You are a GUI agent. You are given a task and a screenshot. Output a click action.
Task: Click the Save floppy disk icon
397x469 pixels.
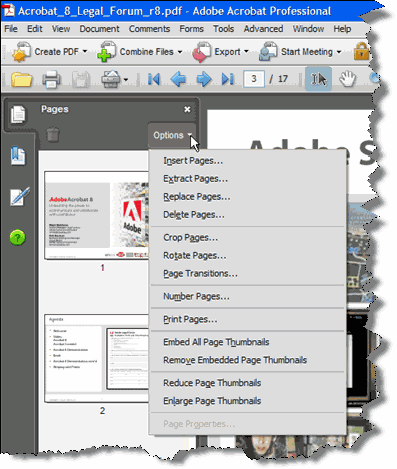[81, 80]
